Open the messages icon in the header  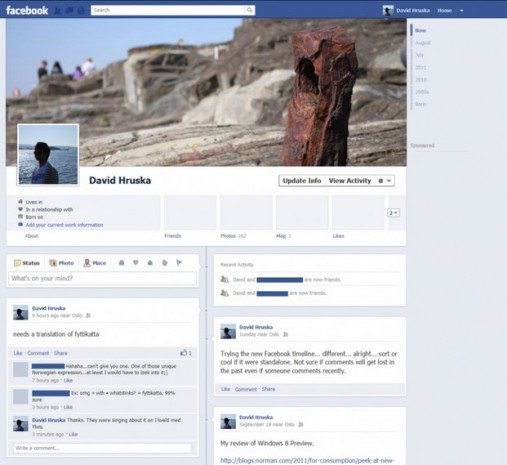click(x=70, y=11)
